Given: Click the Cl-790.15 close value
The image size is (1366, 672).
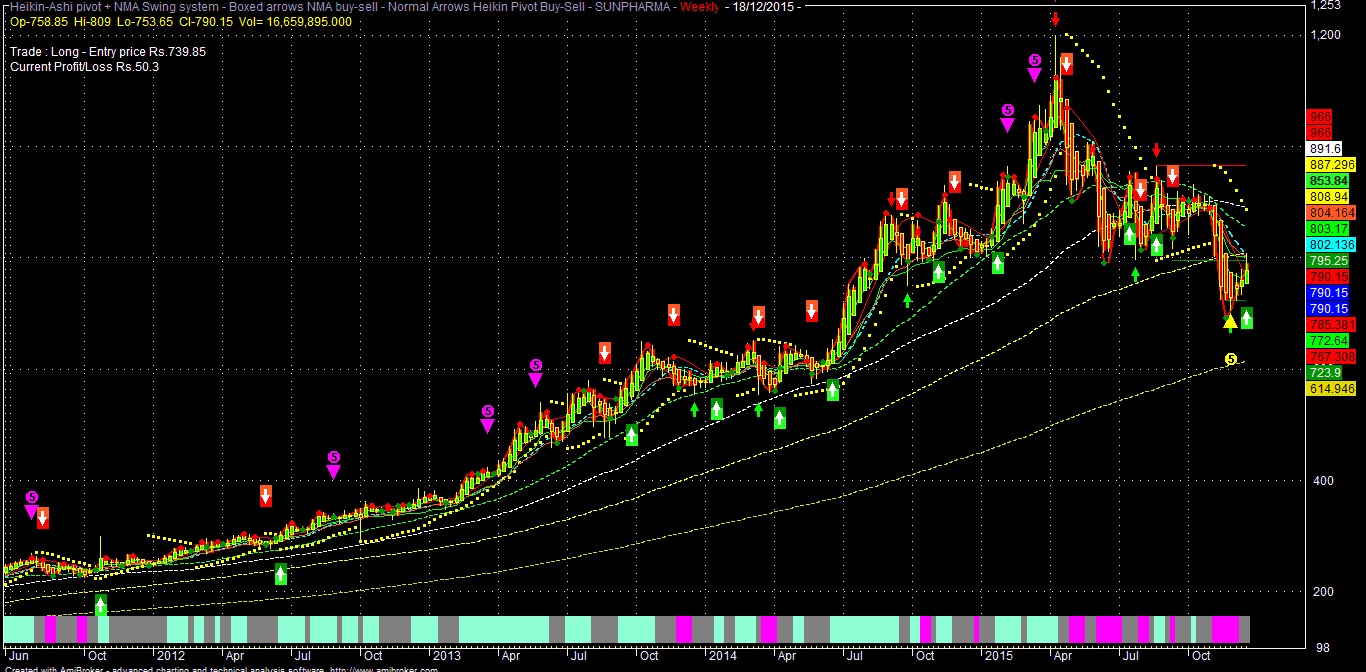Looking at the screenshot, I should click(207, 21).
